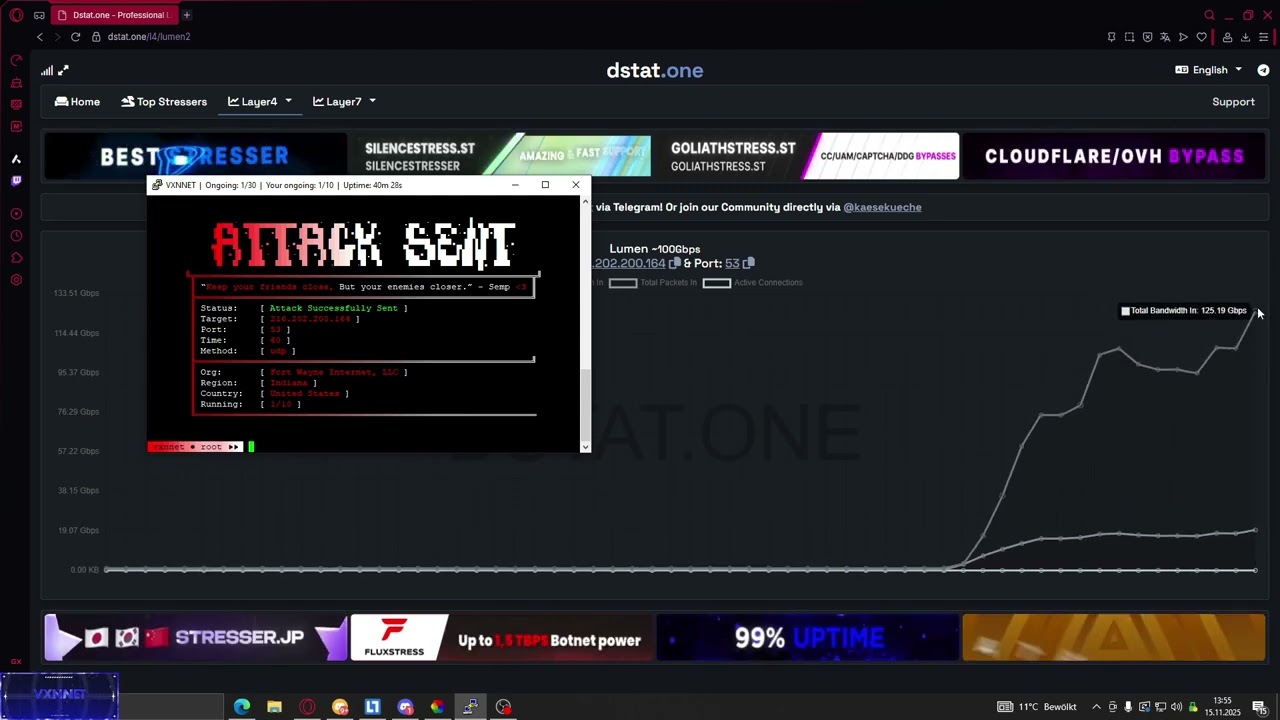The image size is (1280, 720).
Task: Open the Telegram icon in page header
Action: click(x=1263, y=70)
